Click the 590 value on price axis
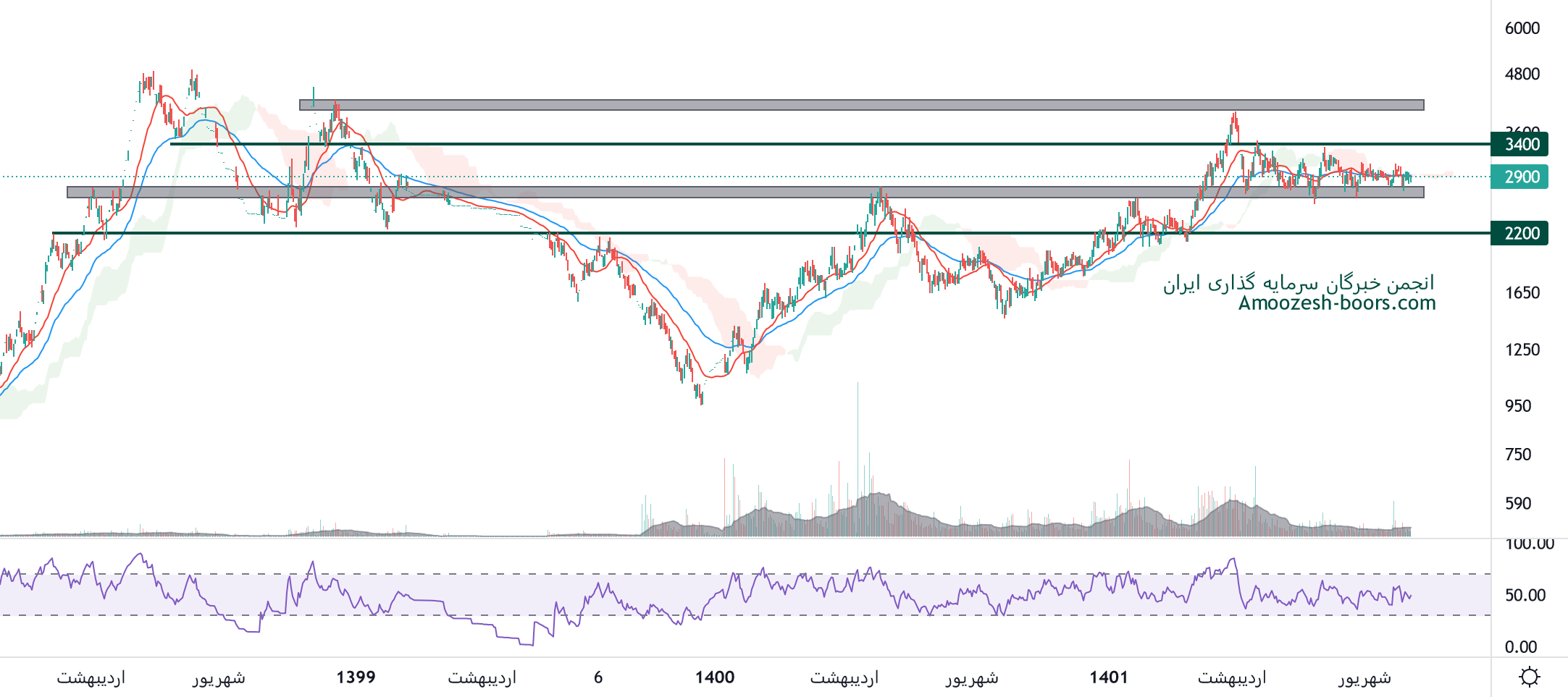This screenshot has width=1568, height=697. 1518,503
